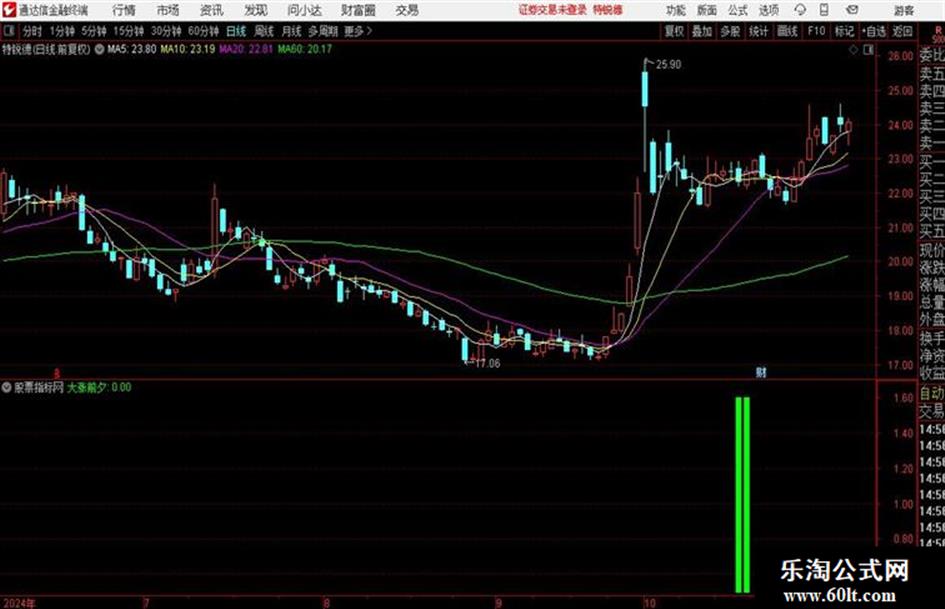Click the 多股 multi-stock button

click(730, 31)
